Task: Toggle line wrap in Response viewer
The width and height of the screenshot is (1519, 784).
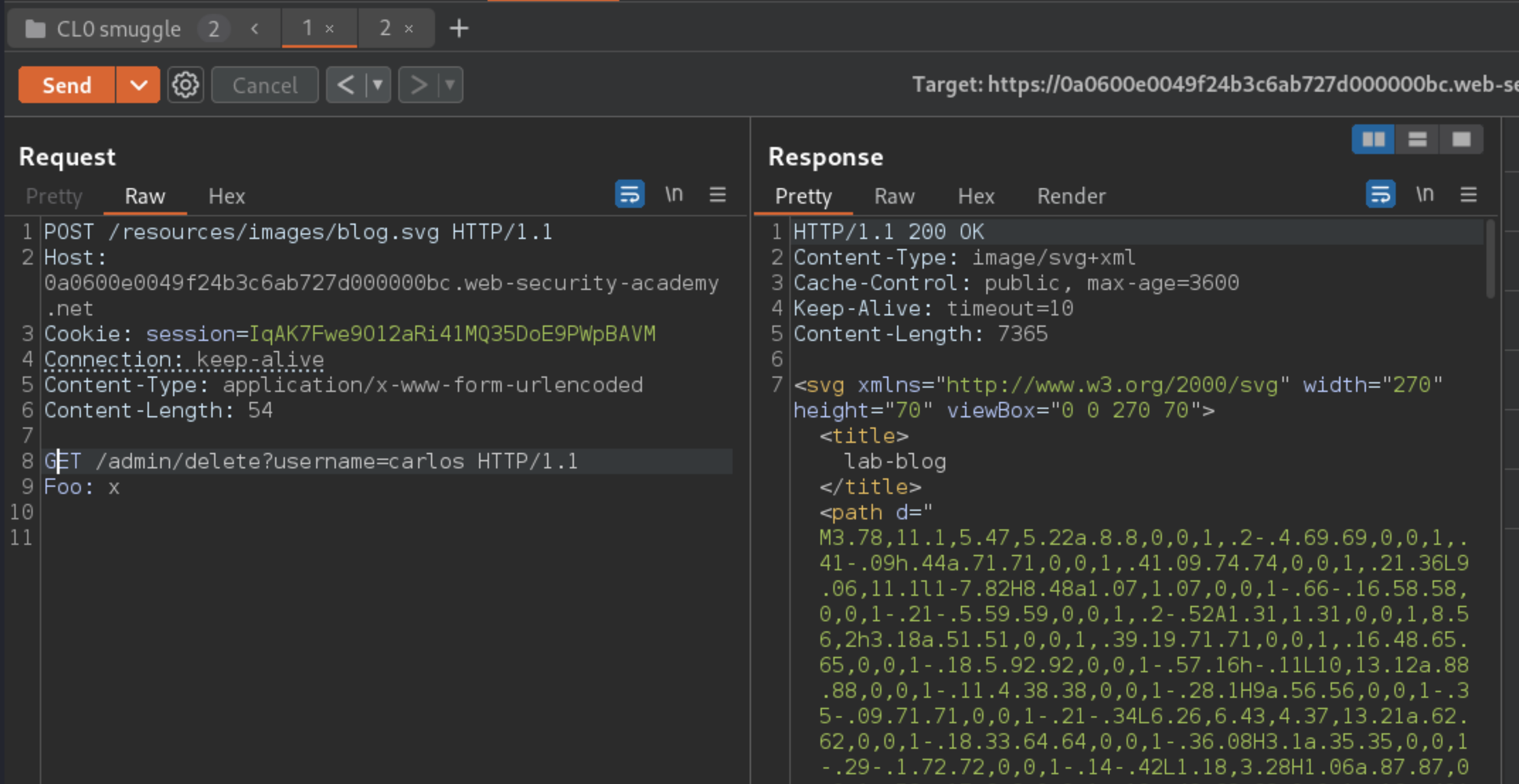Action: click(x=1380, y=194)
